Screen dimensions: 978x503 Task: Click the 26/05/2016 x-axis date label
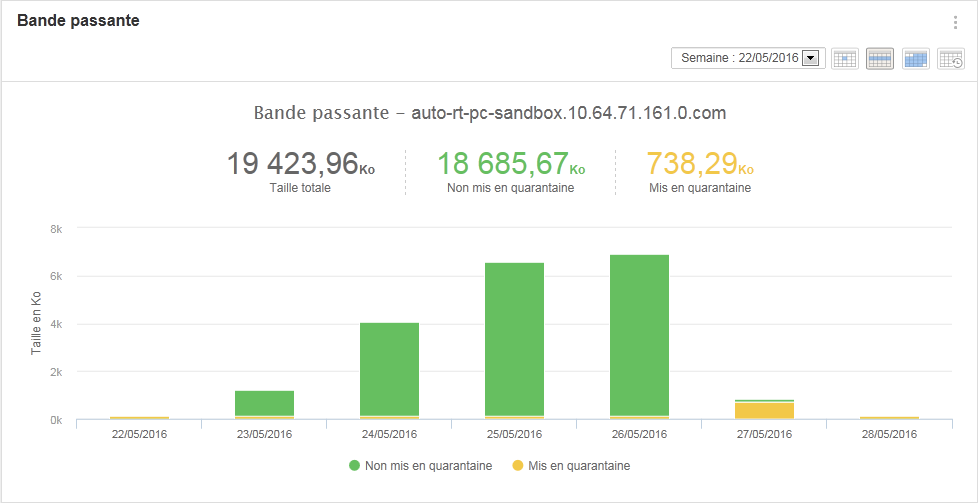click(639, 434)
